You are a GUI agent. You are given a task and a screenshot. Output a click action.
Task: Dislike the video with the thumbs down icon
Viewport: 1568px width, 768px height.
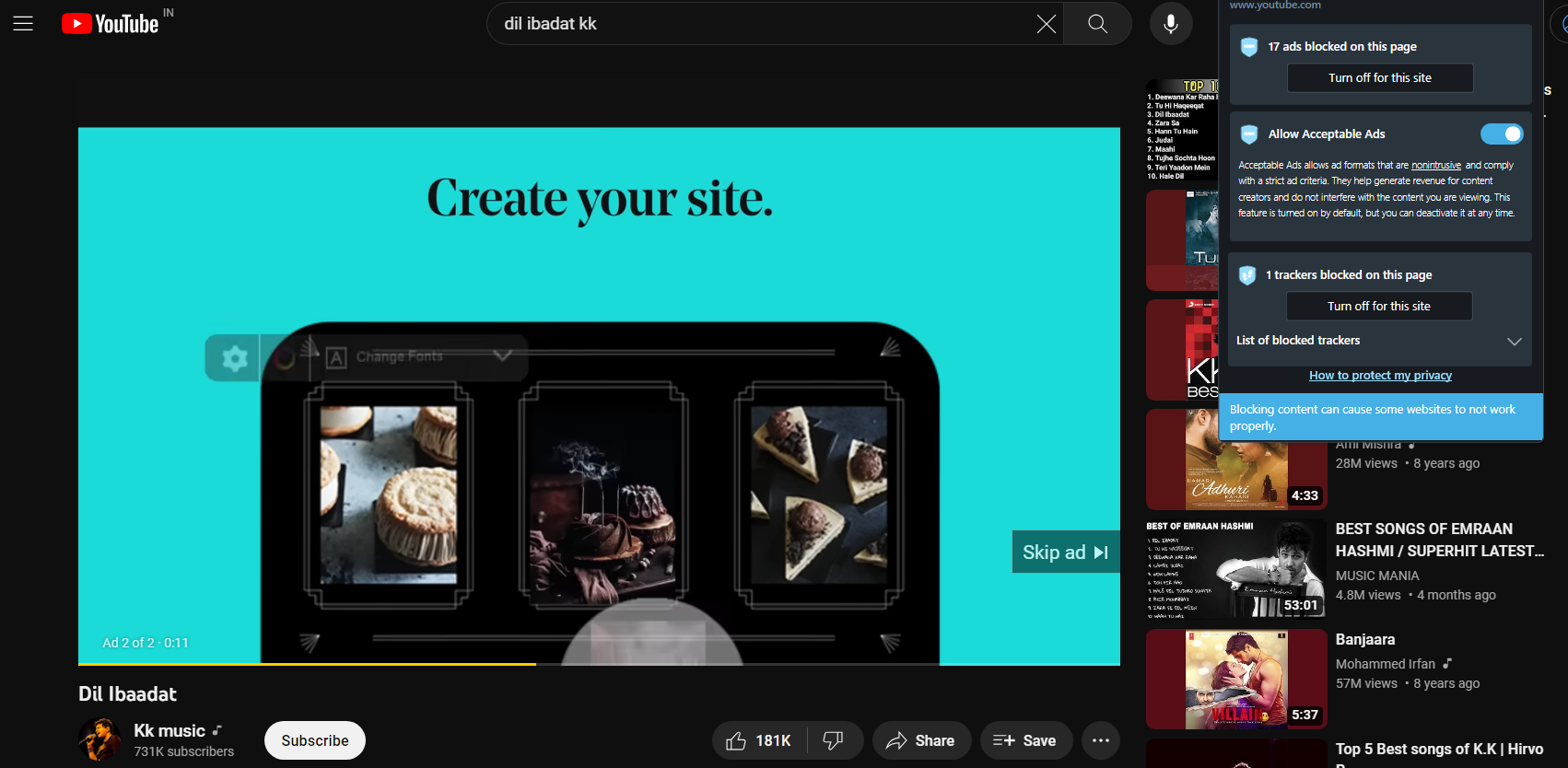[x=834, y=740]
